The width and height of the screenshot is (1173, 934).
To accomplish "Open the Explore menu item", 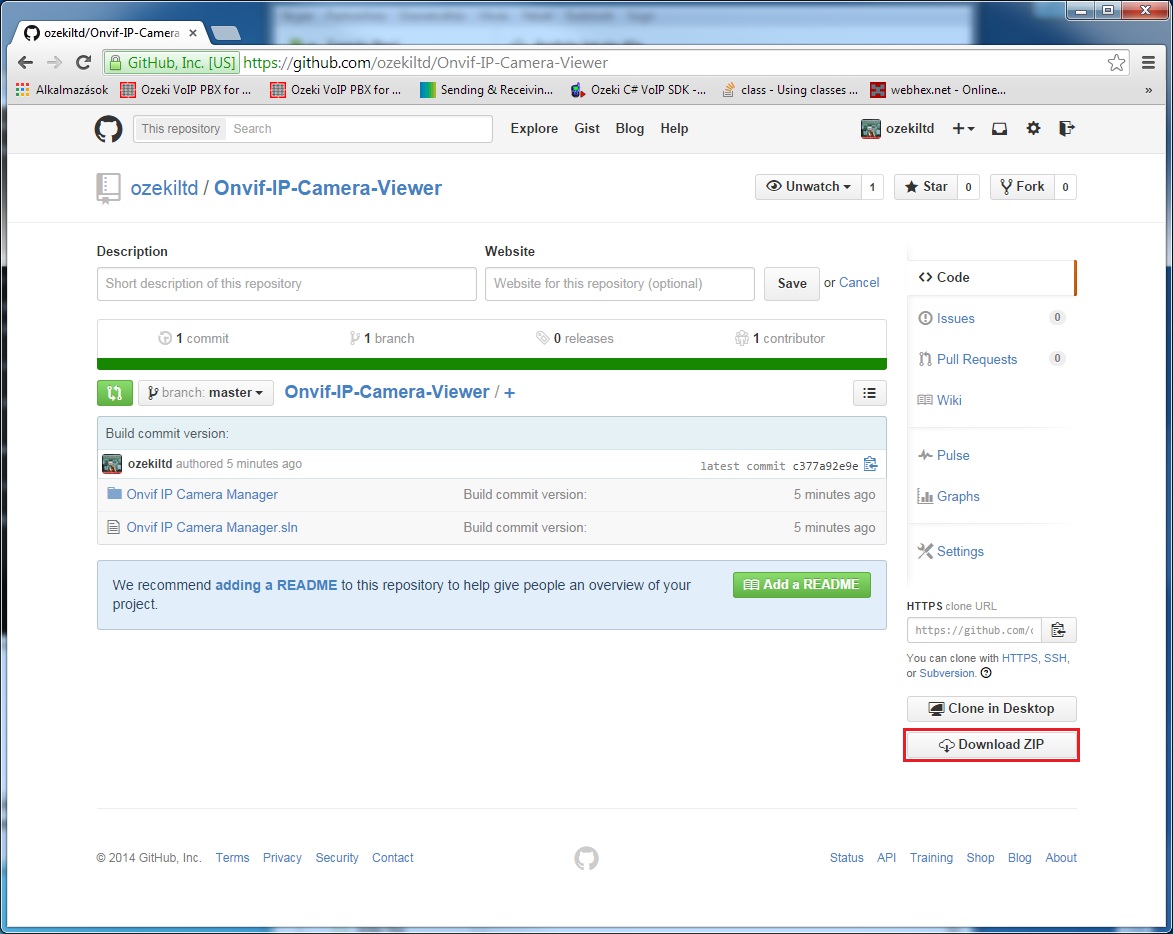I will [x=533, y=128].
